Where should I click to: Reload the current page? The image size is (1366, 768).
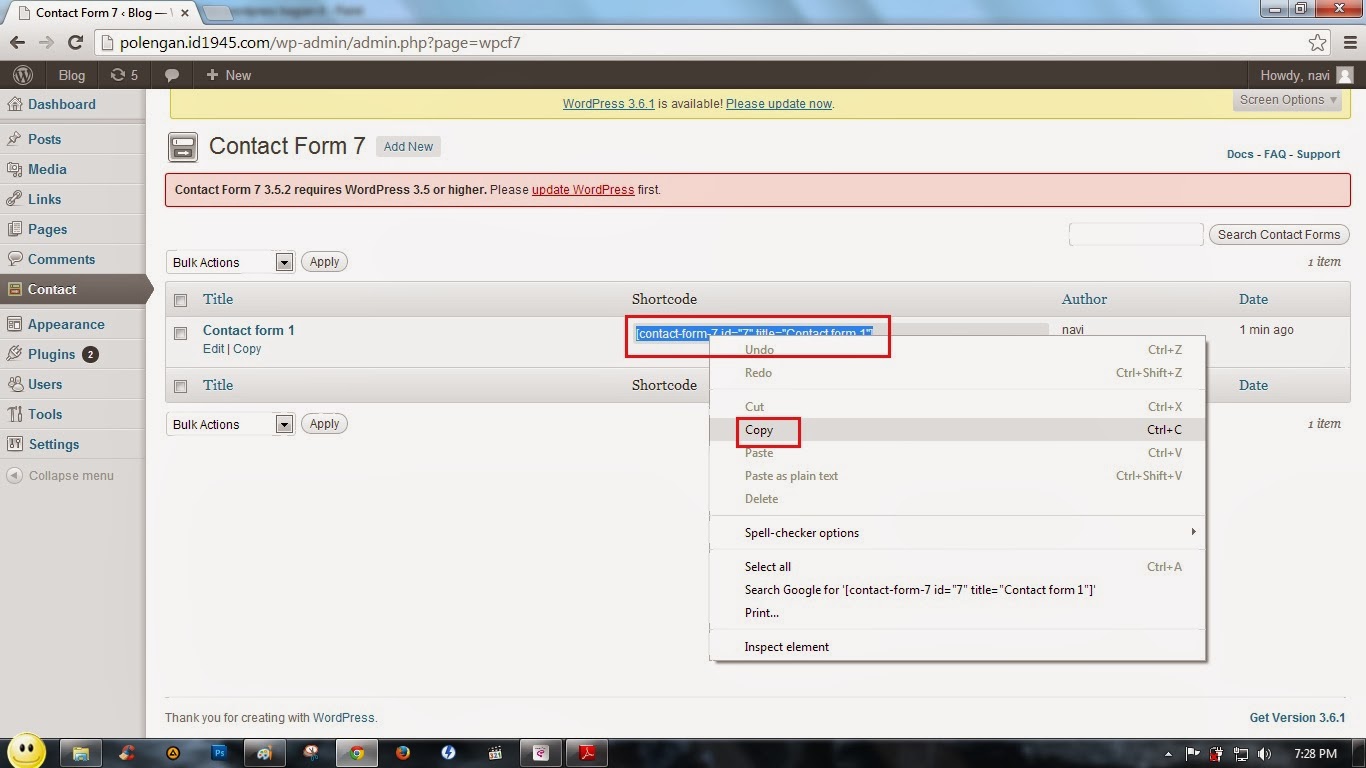(x=75, y=43)
